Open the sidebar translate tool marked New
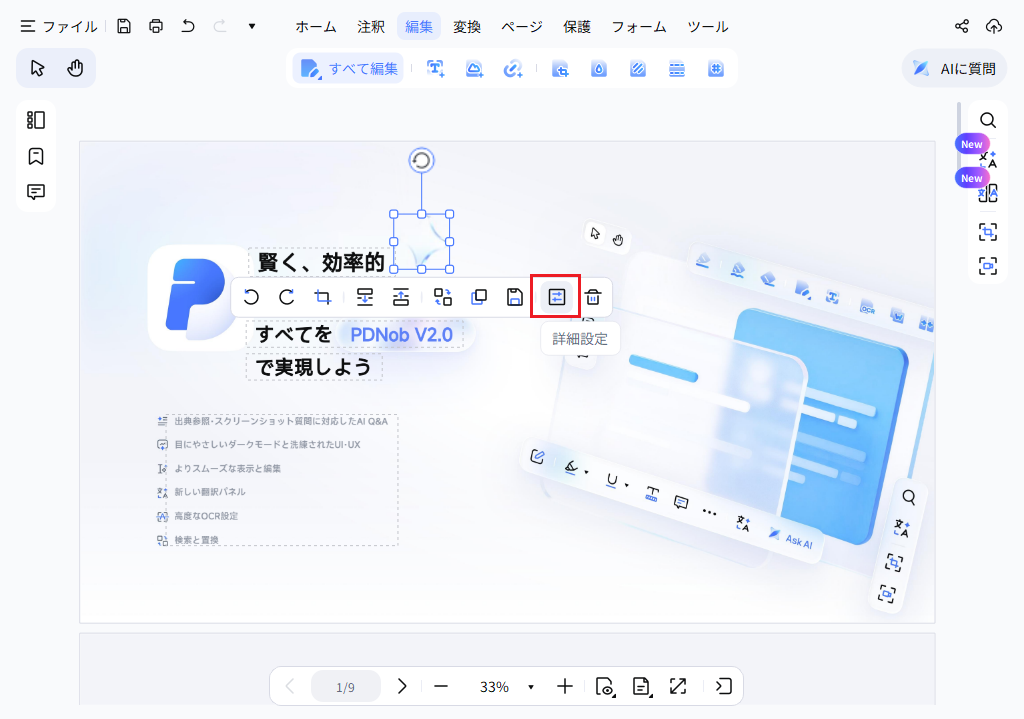This screenshot has width=1024, height=719. [x=987, y=159]
